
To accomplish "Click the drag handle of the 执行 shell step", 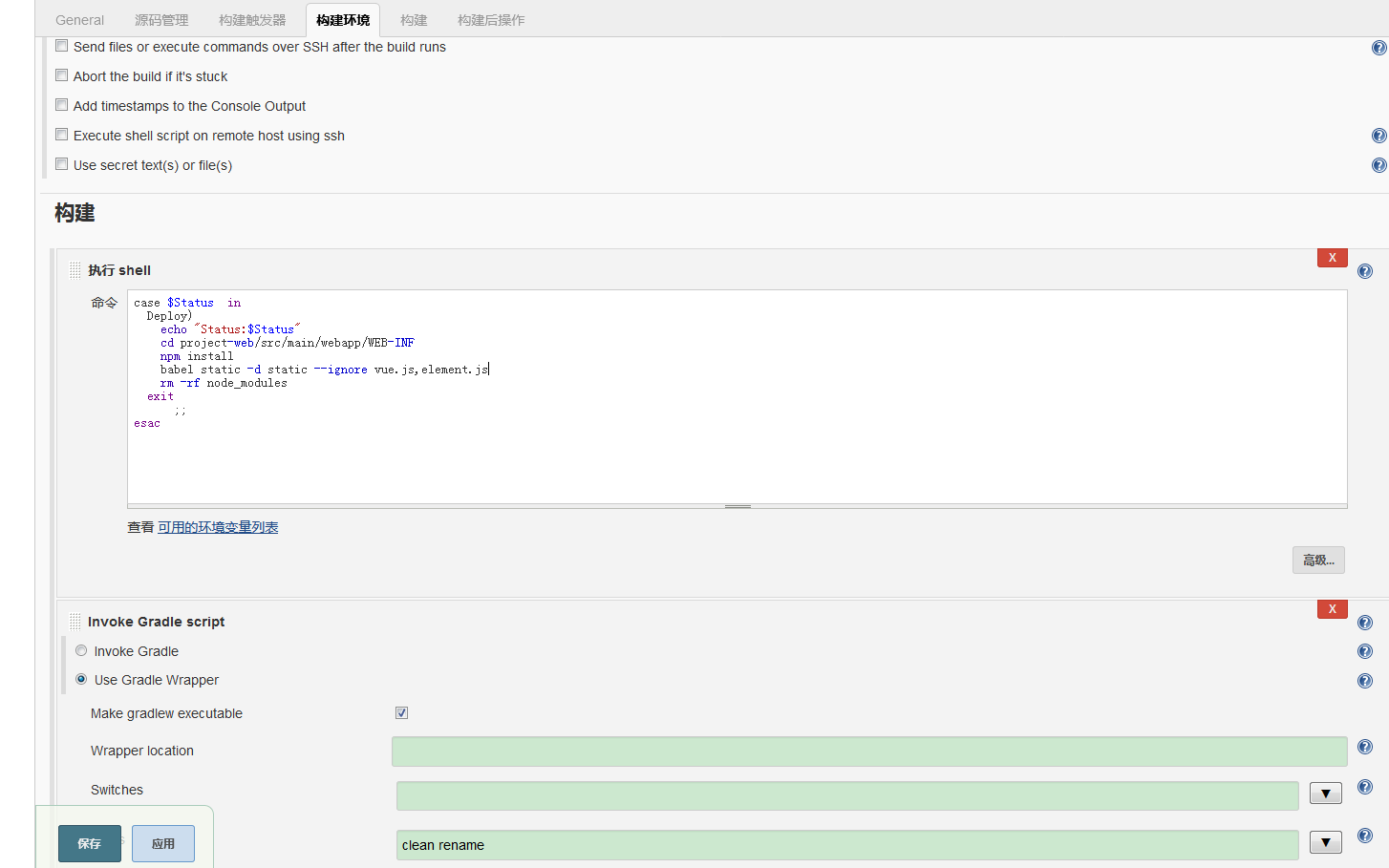I will 75,269.
